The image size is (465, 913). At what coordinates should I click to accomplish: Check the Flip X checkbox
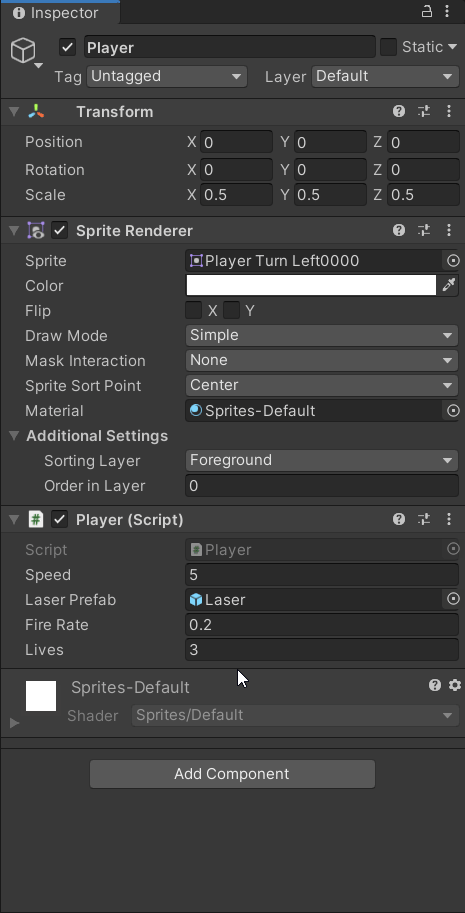[194, 310]
